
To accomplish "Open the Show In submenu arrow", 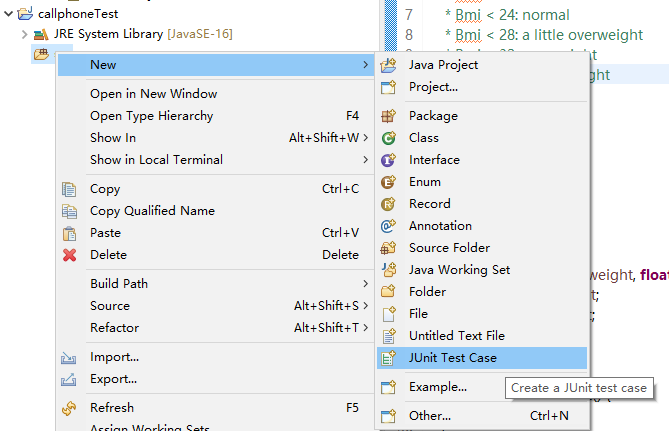I will [366, 138].
